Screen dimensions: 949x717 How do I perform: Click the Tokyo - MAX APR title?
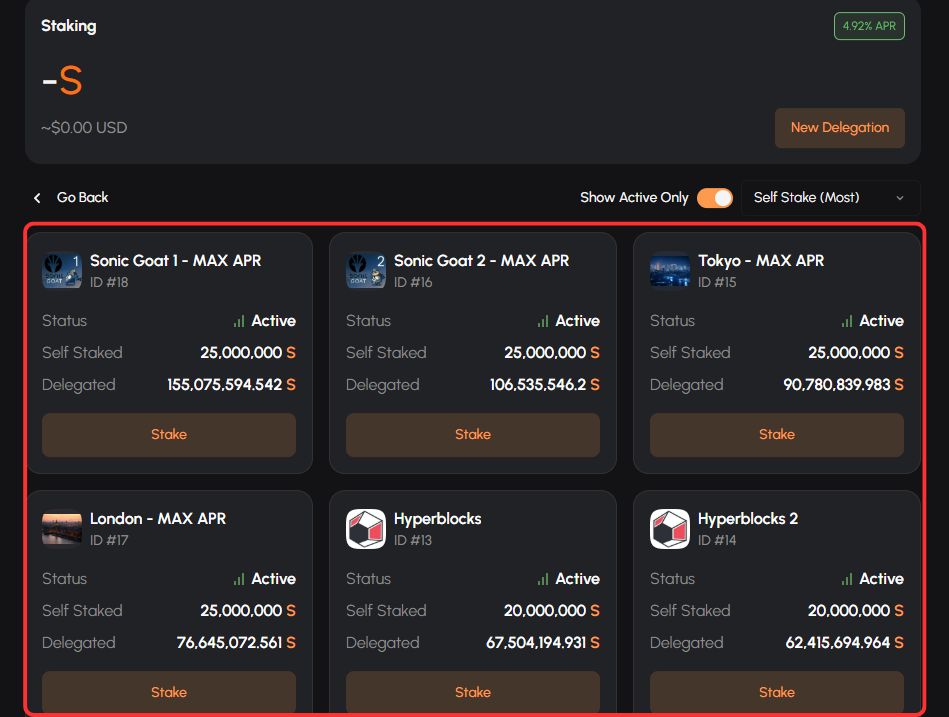point(761,261)
